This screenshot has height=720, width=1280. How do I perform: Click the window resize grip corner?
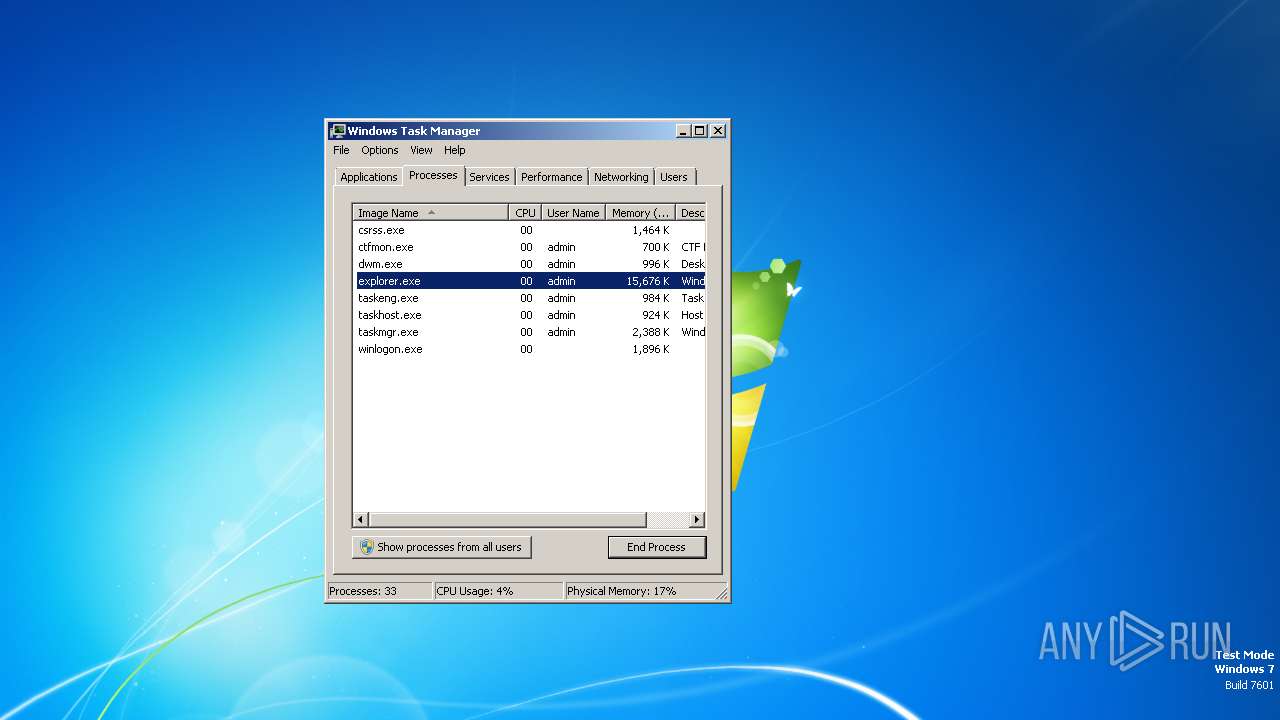(721, 593)
